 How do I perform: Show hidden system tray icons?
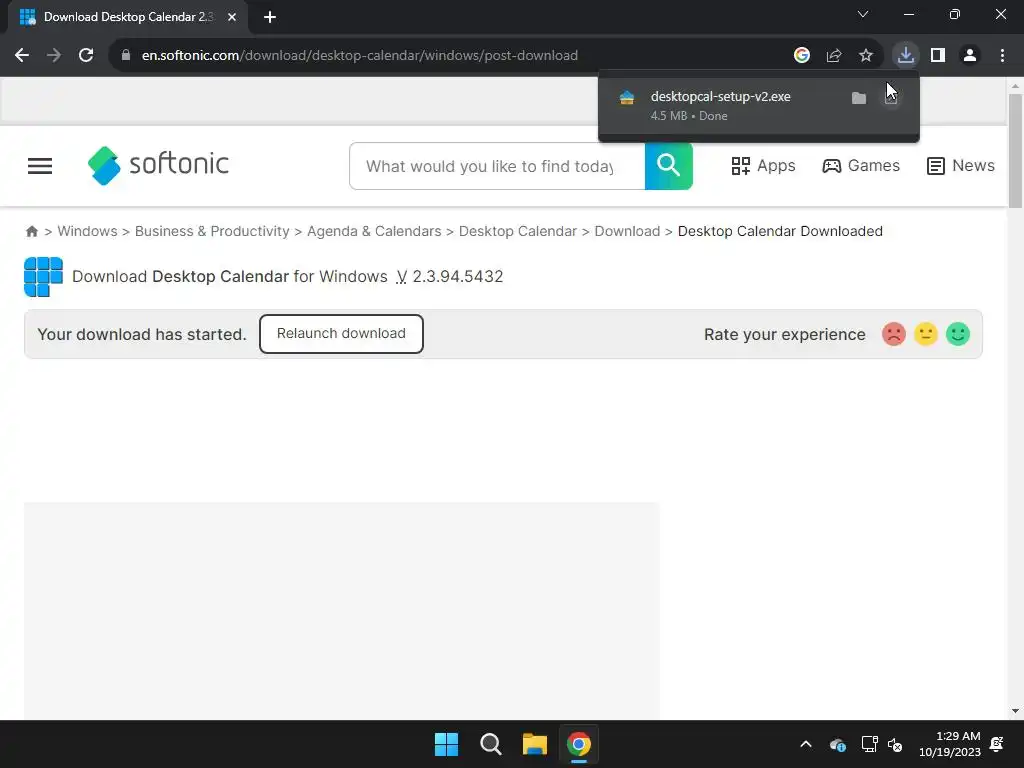click(806, 744)
